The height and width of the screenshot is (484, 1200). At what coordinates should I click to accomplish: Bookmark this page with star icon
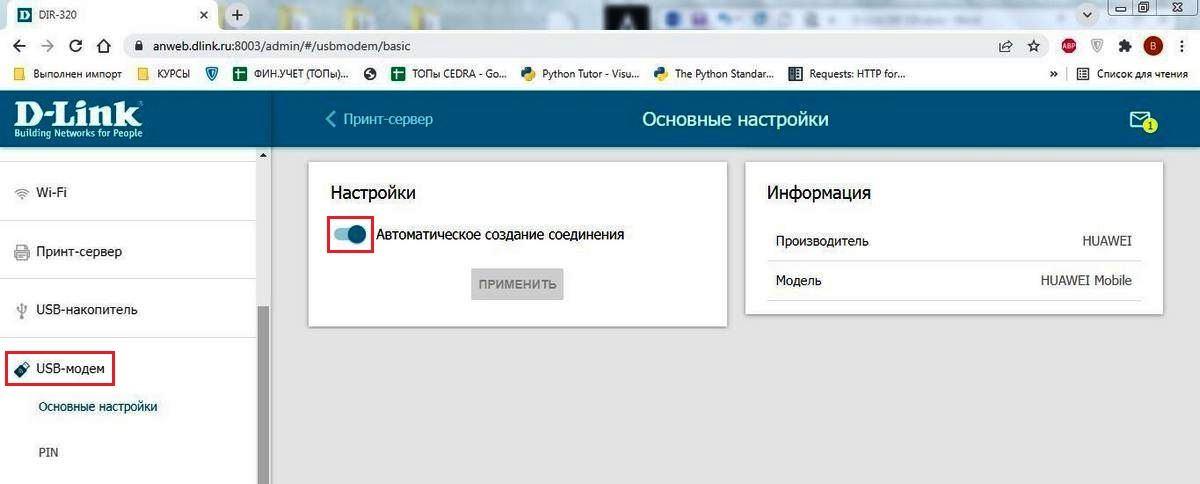(x=1033, y=46)
